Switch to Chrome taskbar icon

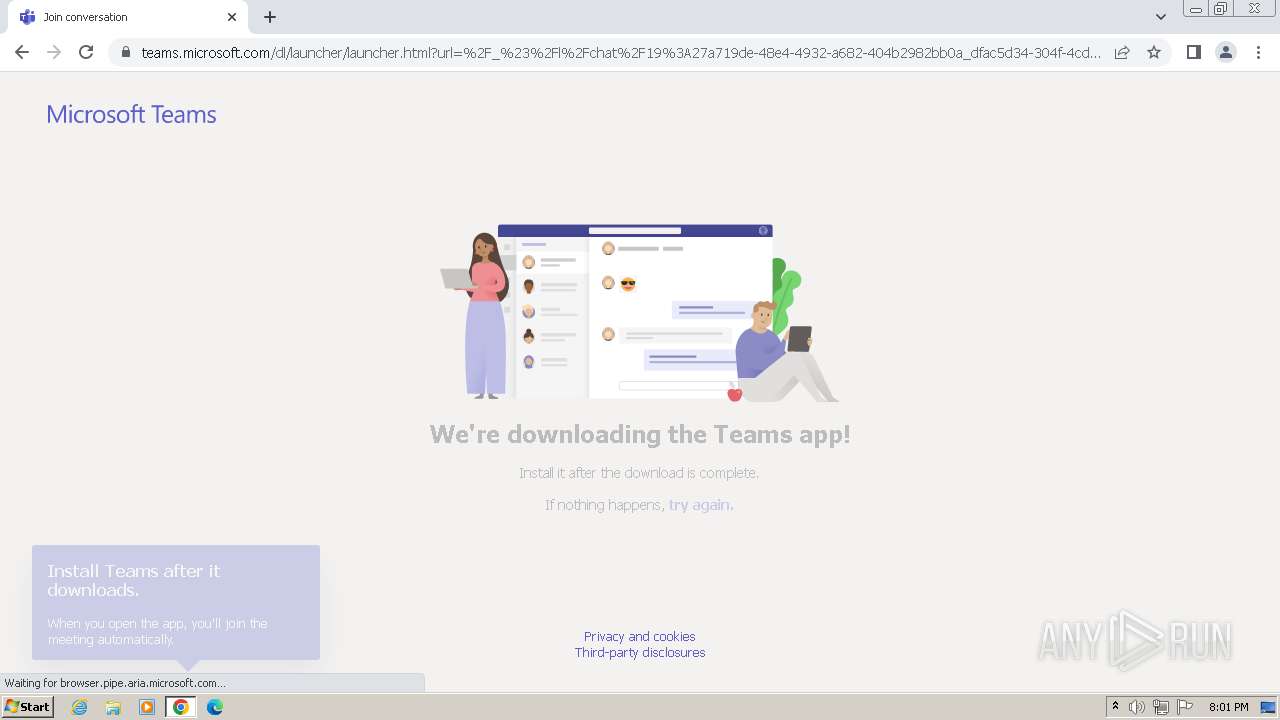pyautogui.click(x=181, y=707)
